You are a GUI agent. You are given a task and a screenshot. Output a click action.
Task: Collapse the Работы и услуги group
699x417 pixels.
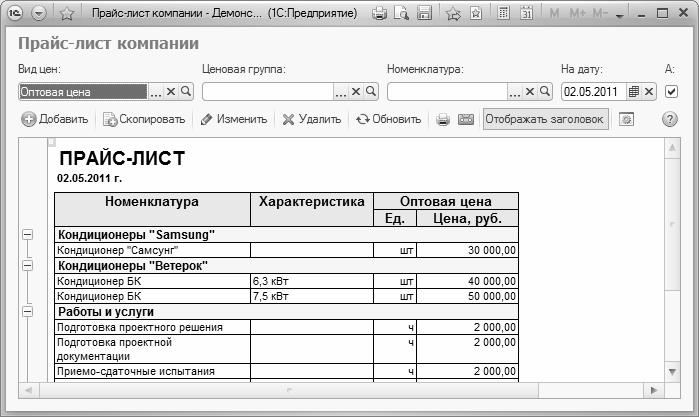click(x=27, y=311)
